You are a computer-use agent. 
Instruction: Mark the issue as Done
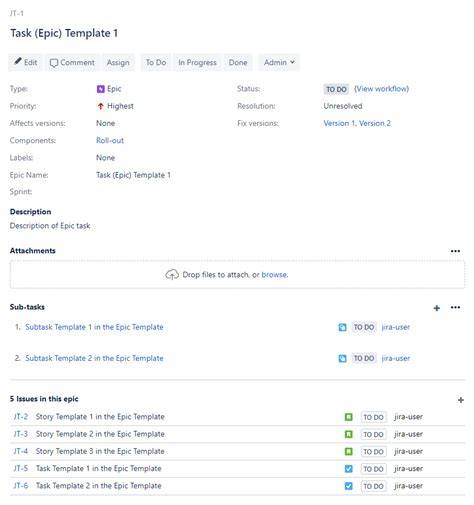coord(238,62)
